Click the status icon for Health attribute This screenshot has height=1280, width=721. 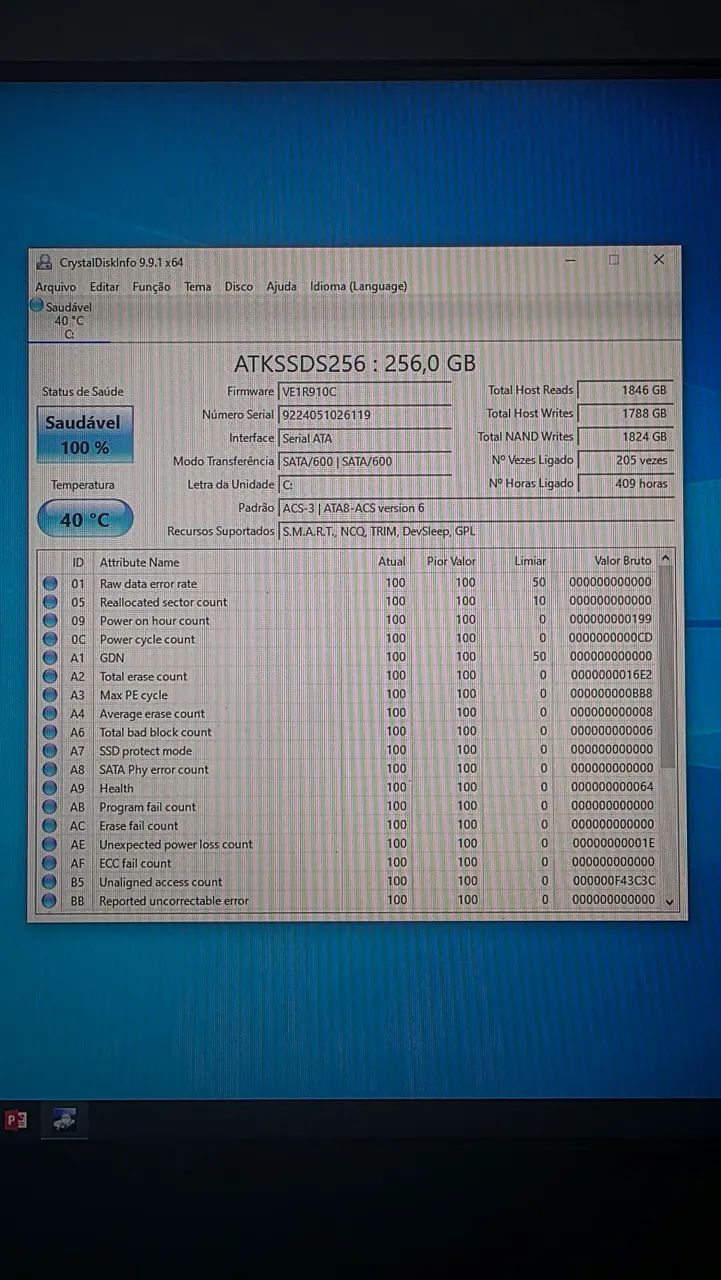click(50, 788)
